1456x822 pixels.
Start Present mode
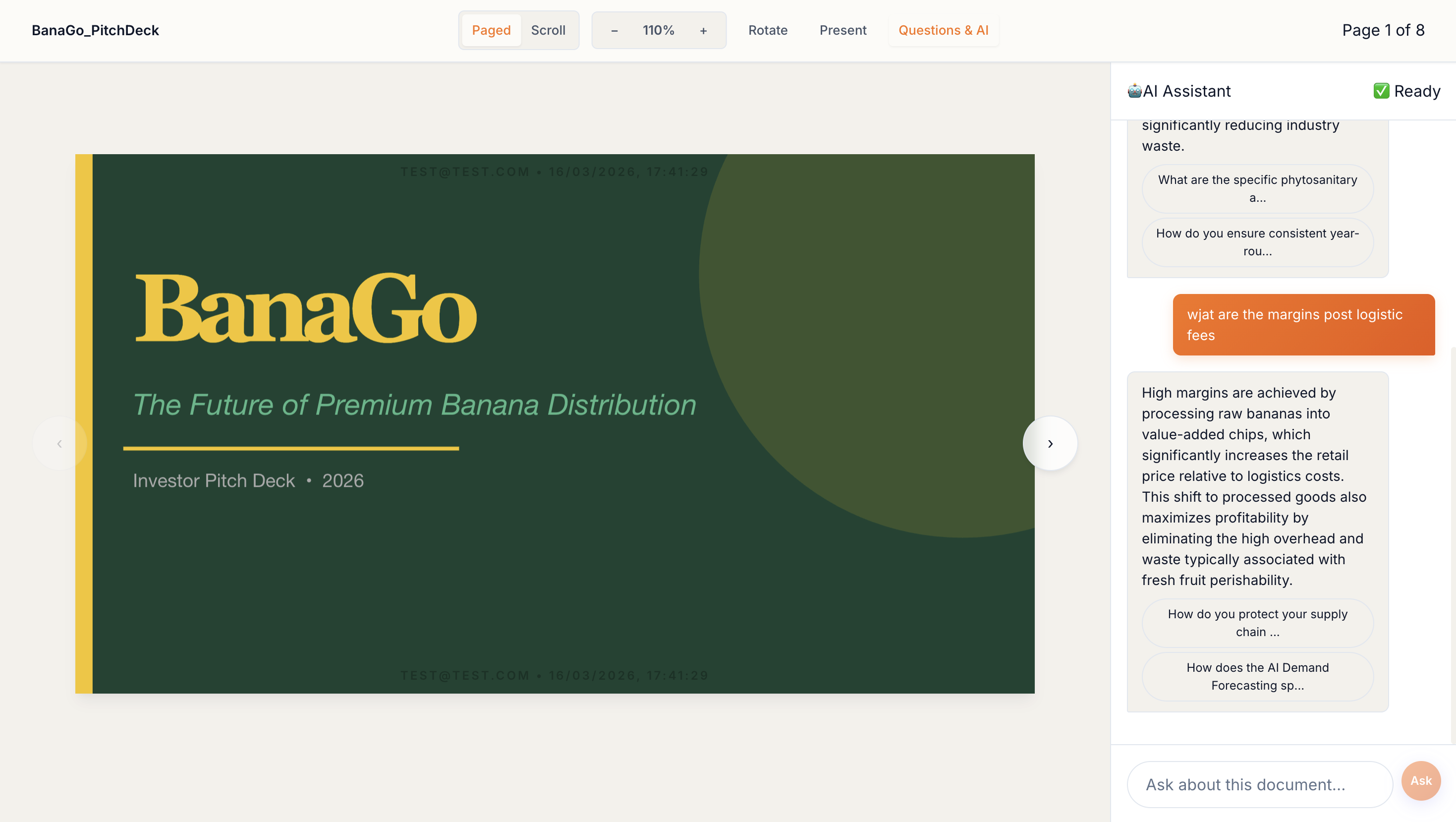[842, 31]
